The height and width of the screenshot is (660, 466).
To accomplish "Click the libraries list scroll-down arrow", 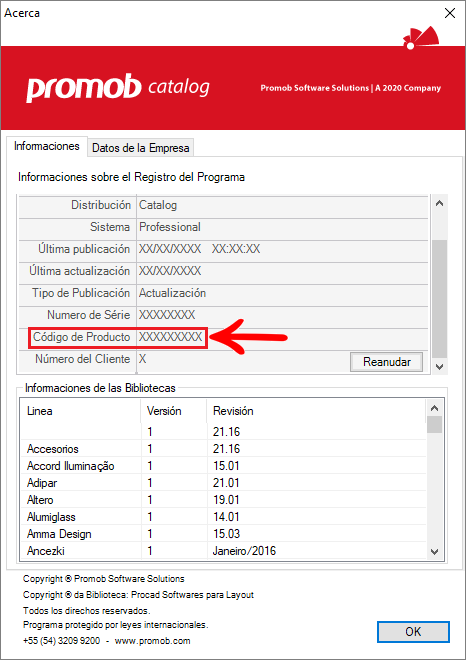I will coord(435,551).
